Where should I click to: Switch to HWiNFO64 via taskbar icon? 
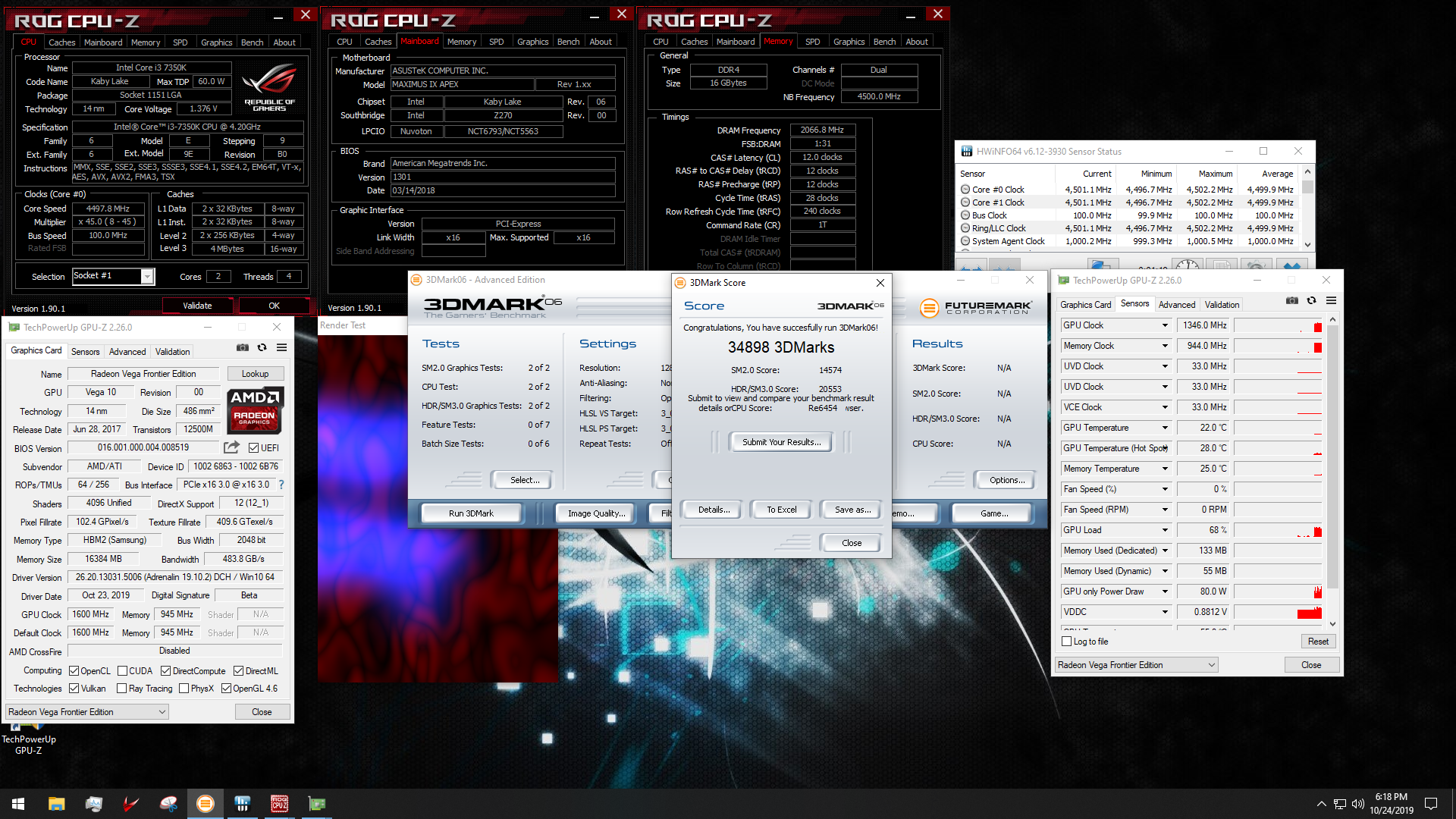coord(243,804)
